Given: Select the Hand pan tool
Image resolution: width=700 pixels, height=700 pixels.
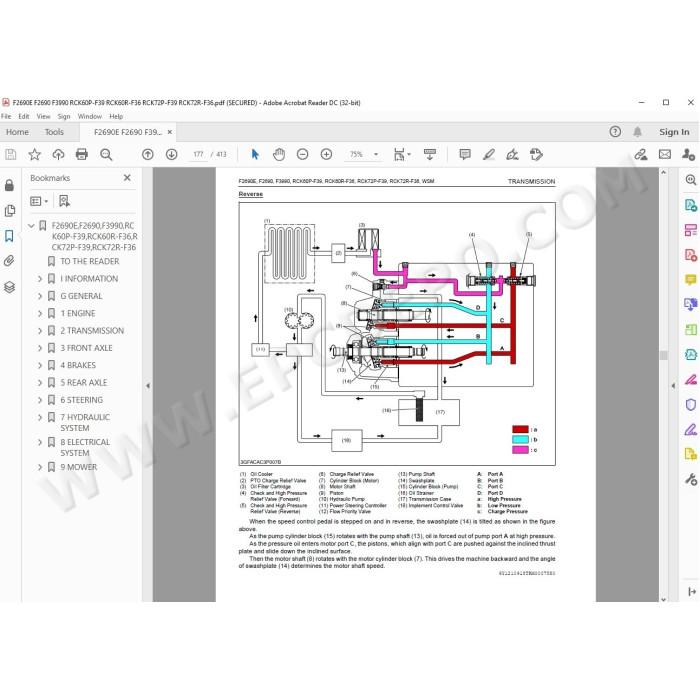Looking at the screenshot, I should tap(279, 154).
